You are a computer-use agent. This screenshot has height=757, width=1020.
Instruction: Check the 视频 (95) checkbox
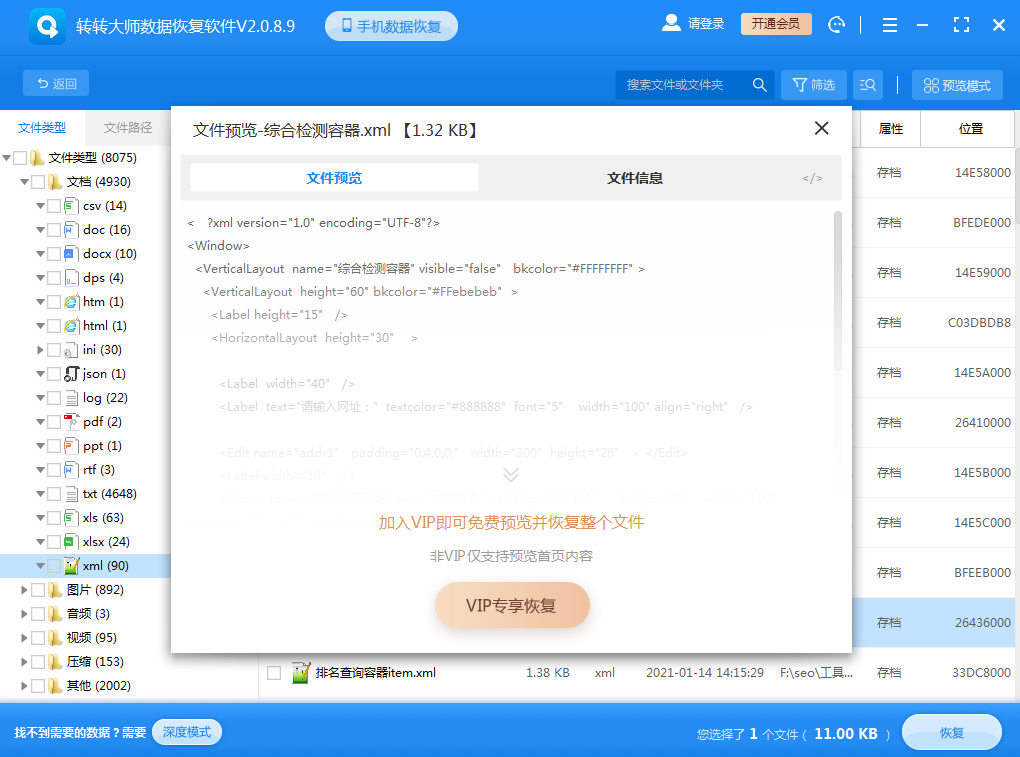point(38,638)
